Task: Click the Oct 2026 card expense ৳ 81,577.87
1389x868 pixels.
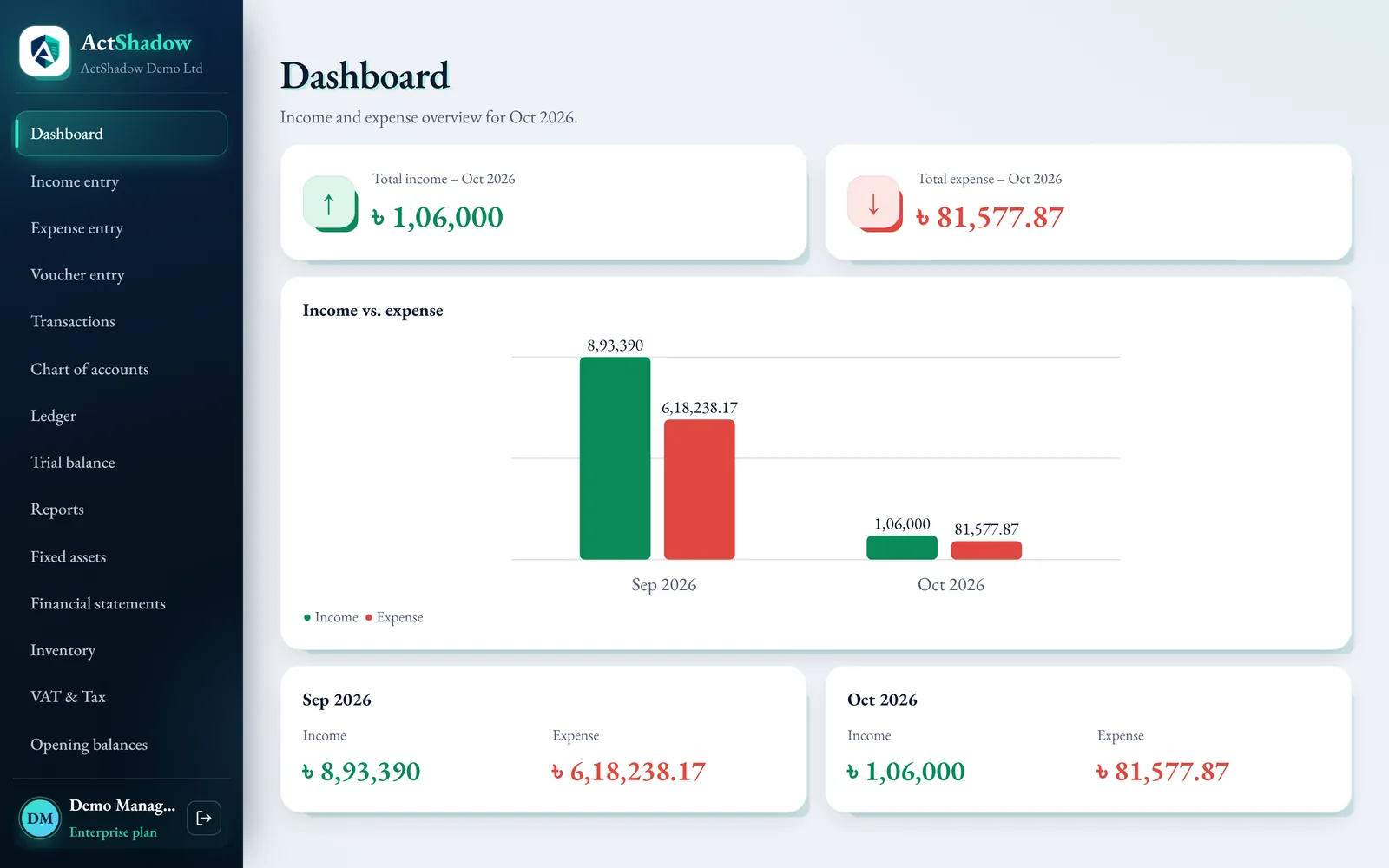Action: pos(1163,772)
